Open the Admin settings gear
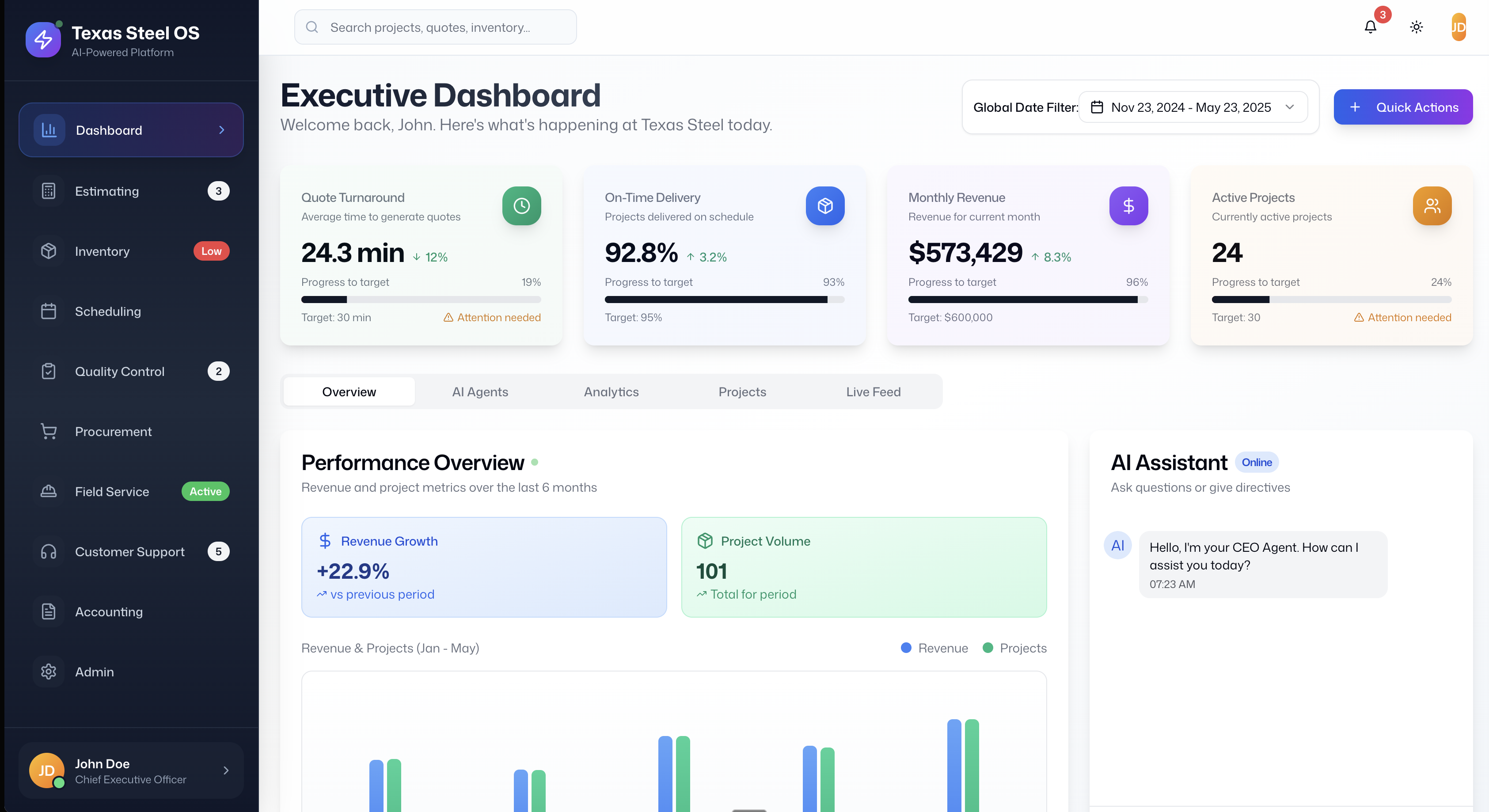The height and width of the screenshot is (812, 1489). point(49,671)
